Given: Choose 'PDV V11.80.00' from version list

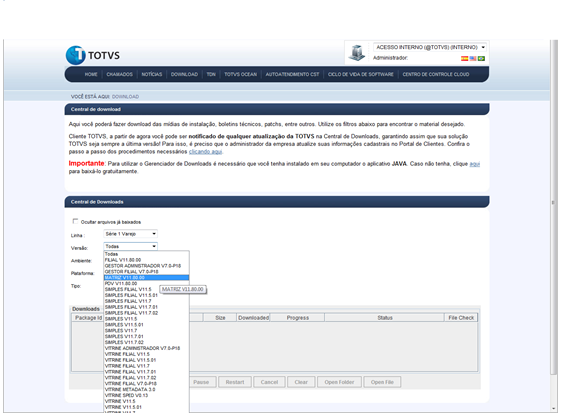Looking at the screenshot, I should [x=146, y=283].
